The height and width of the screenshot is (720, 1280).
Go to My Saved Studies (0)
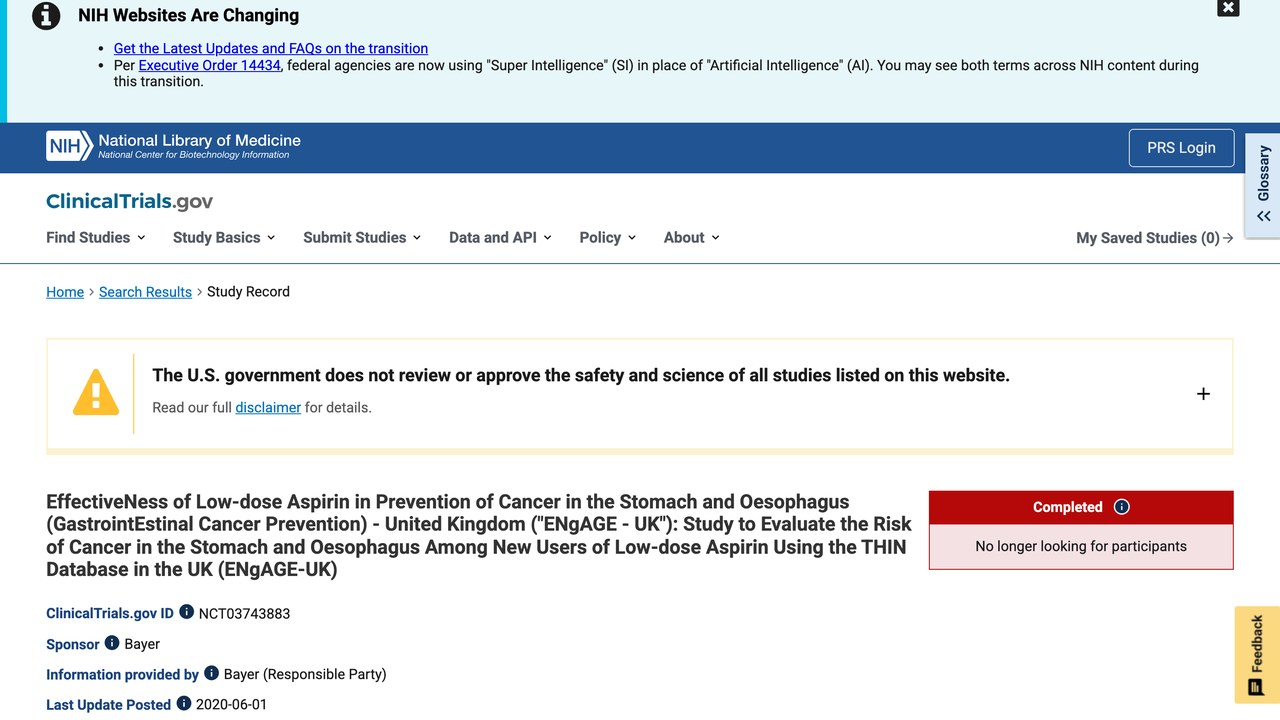pyautogui.click(x=1155, y=238)
